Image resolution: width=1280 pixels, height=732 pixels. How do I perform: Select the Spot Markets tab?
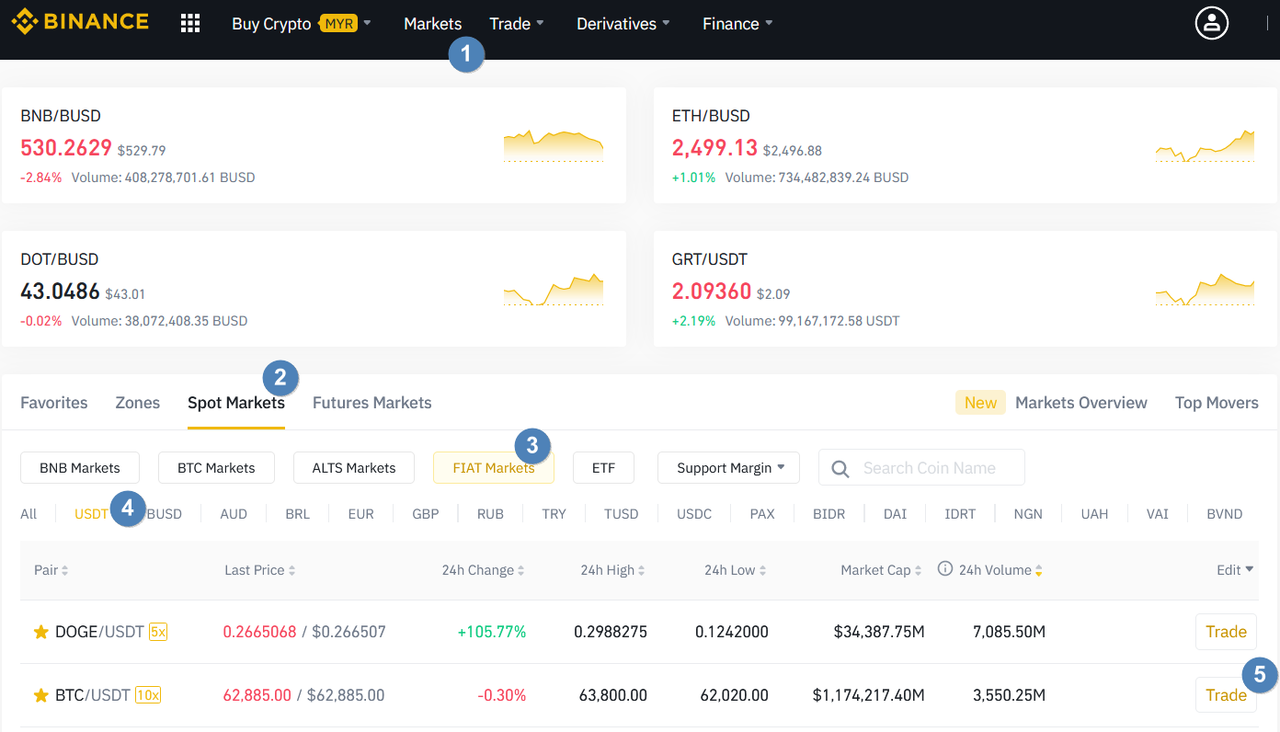pos(236,402)
